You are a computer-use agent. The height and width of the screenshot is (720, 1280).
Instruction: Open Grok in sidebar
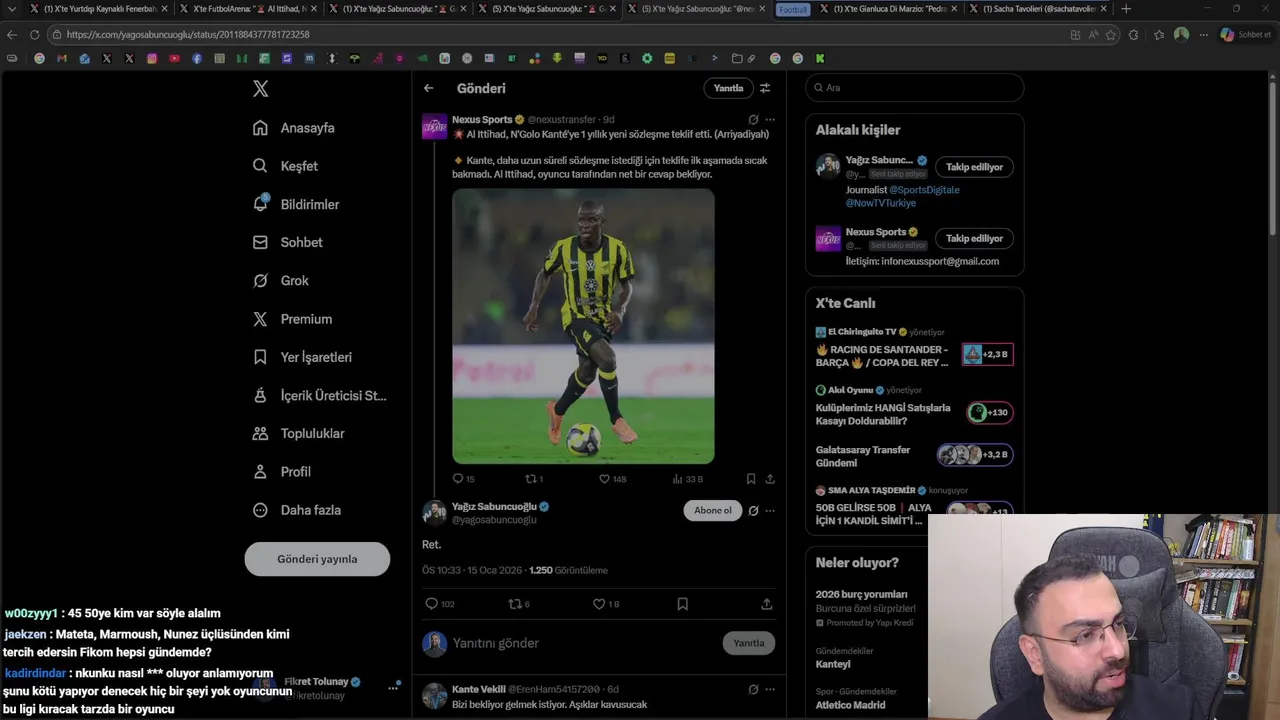[x=281, y=281]
